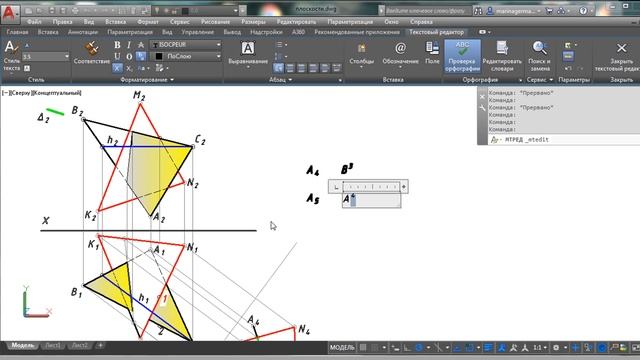Open Правка menu

coord(62,22)
